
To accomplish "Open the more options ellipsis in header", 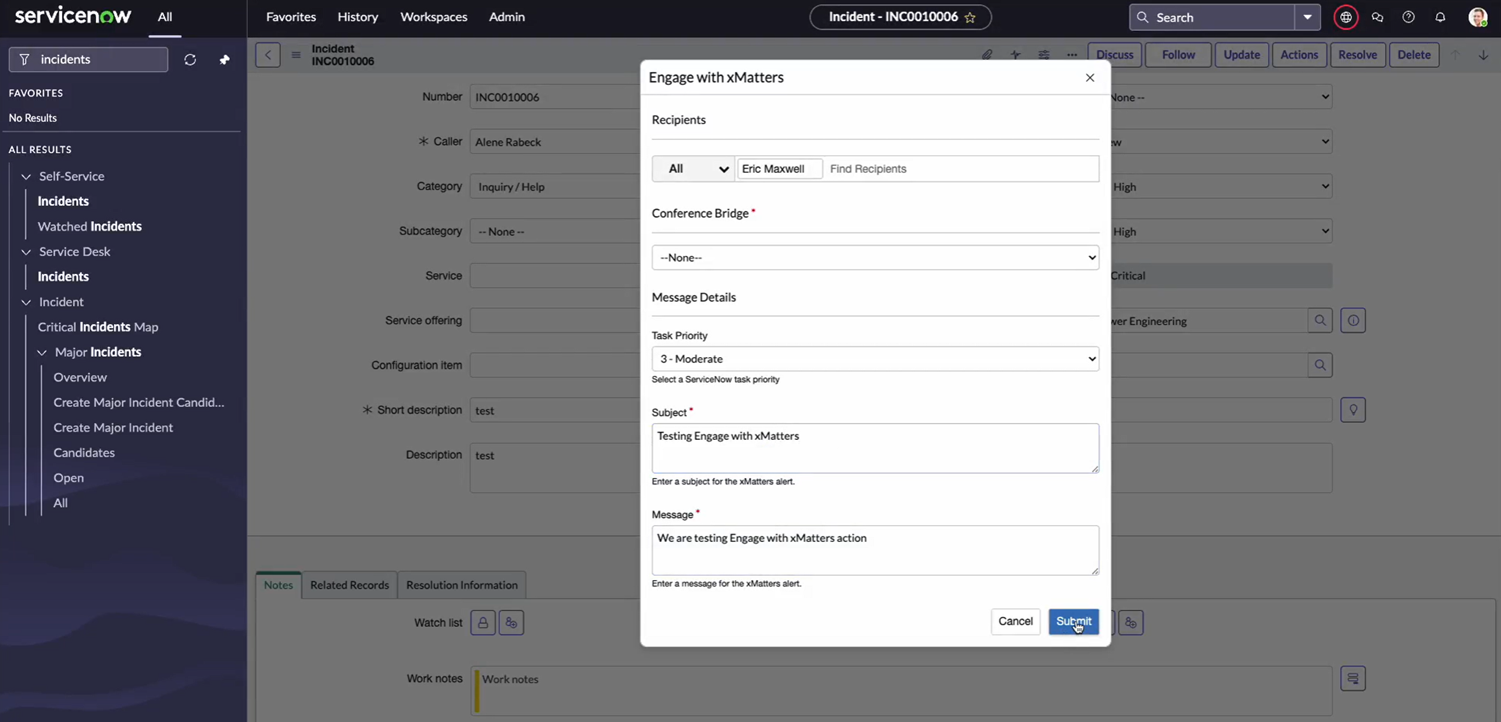I will pos(1071,55).
